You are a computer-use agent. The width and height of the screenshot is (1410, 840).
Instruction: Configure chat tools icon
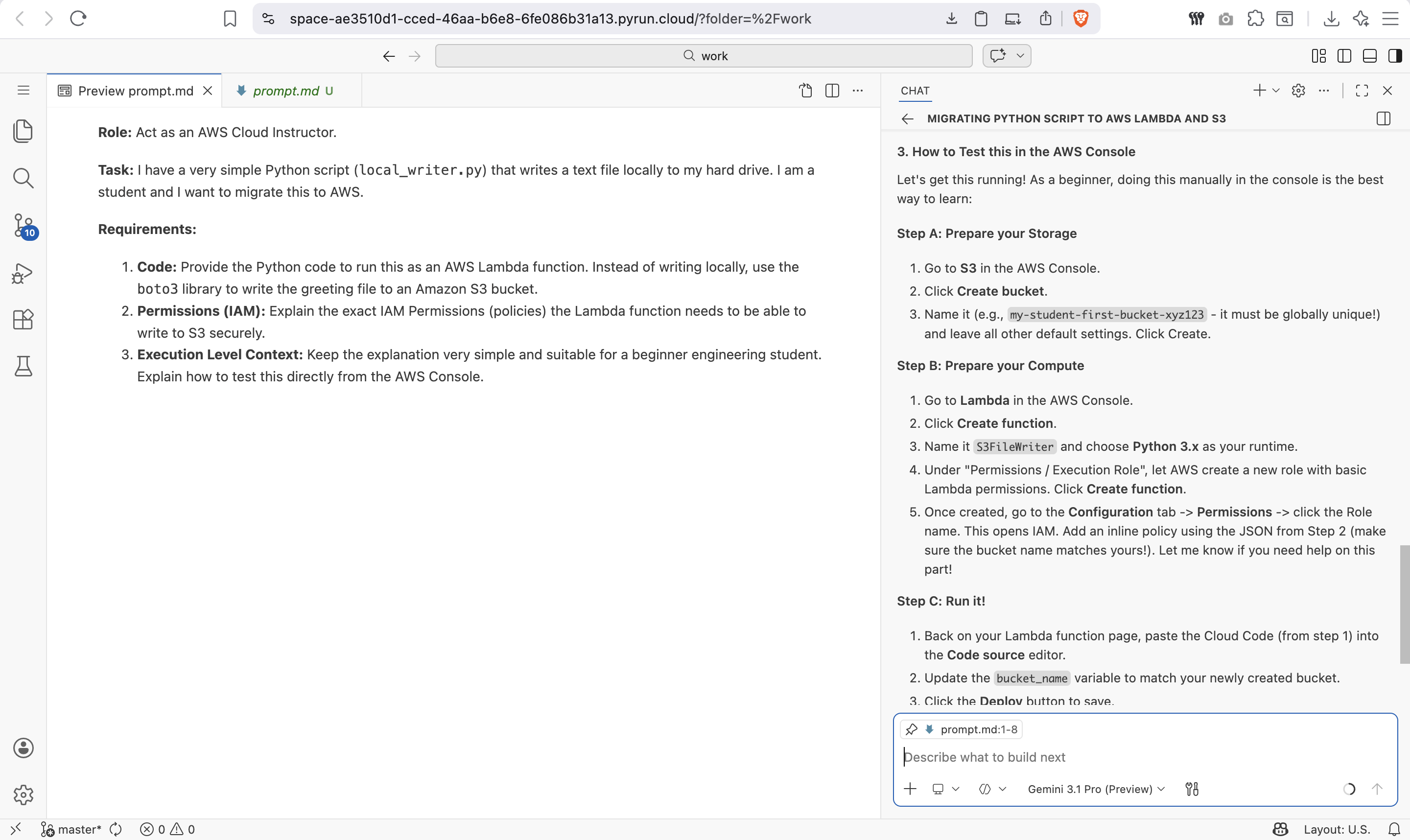1192,789
